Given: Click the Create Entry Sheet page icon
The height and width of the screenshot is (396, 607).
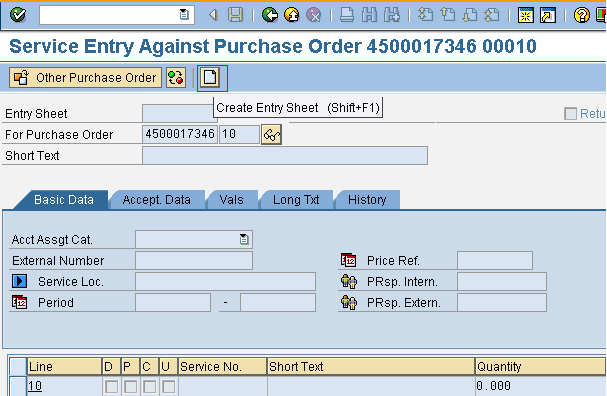Looking at the screenshot, I should coord(210,77).
